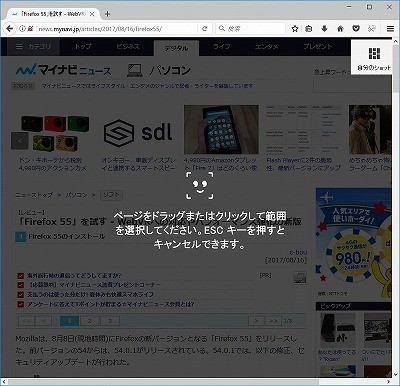Click the Pocket icon in the toolbar
The width and height of the screenshot is (400, 386).
coord(356,29)
